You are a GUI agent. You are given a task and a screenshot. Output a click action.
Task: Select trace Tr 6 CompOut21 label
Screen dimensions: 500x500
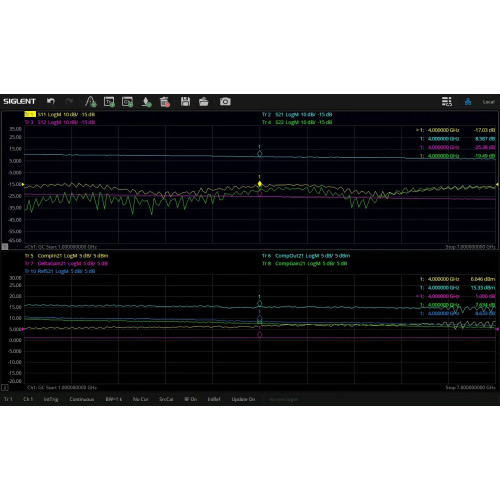306,256
